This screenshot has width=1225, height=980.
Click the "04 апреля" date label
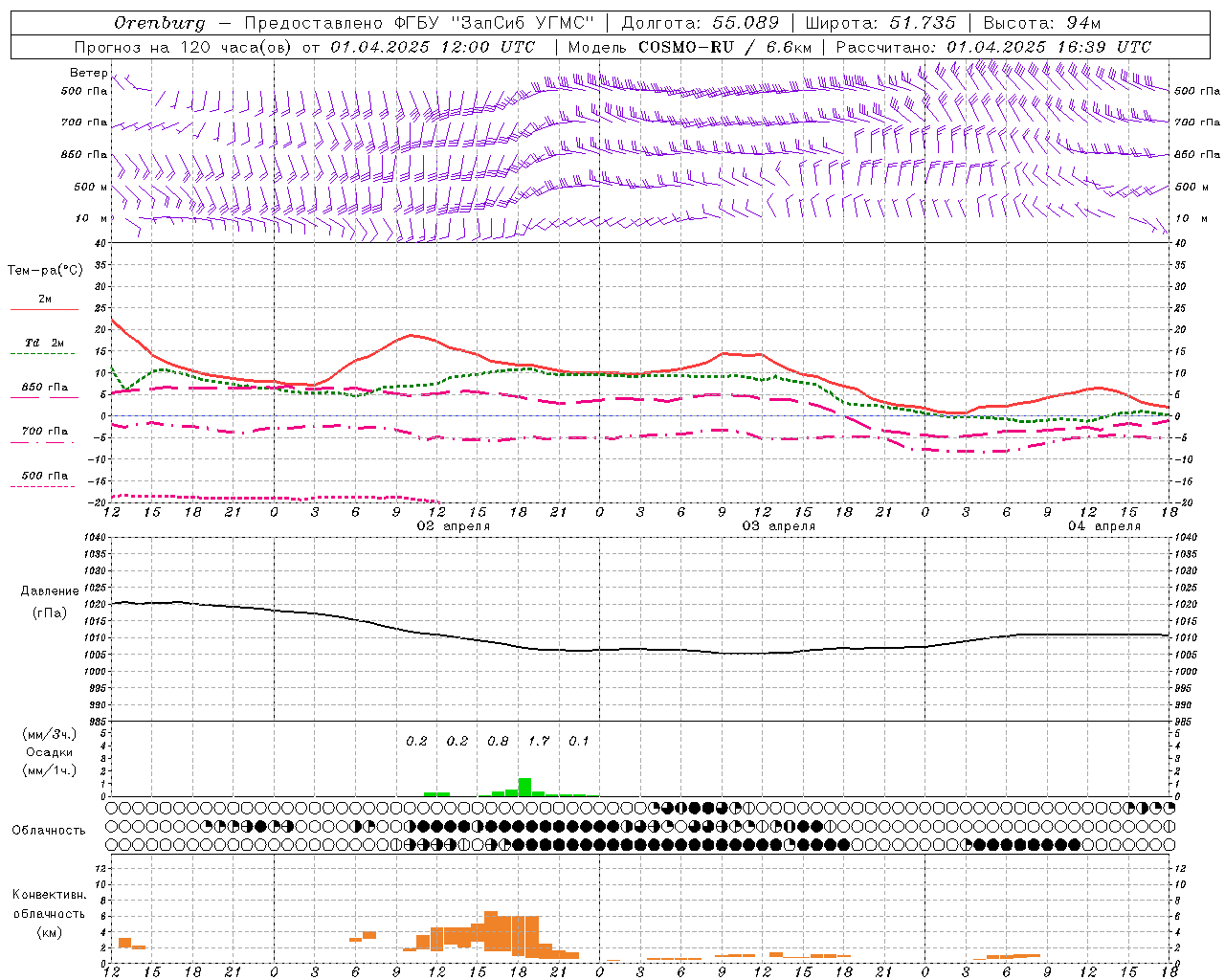coord(1104,526)
